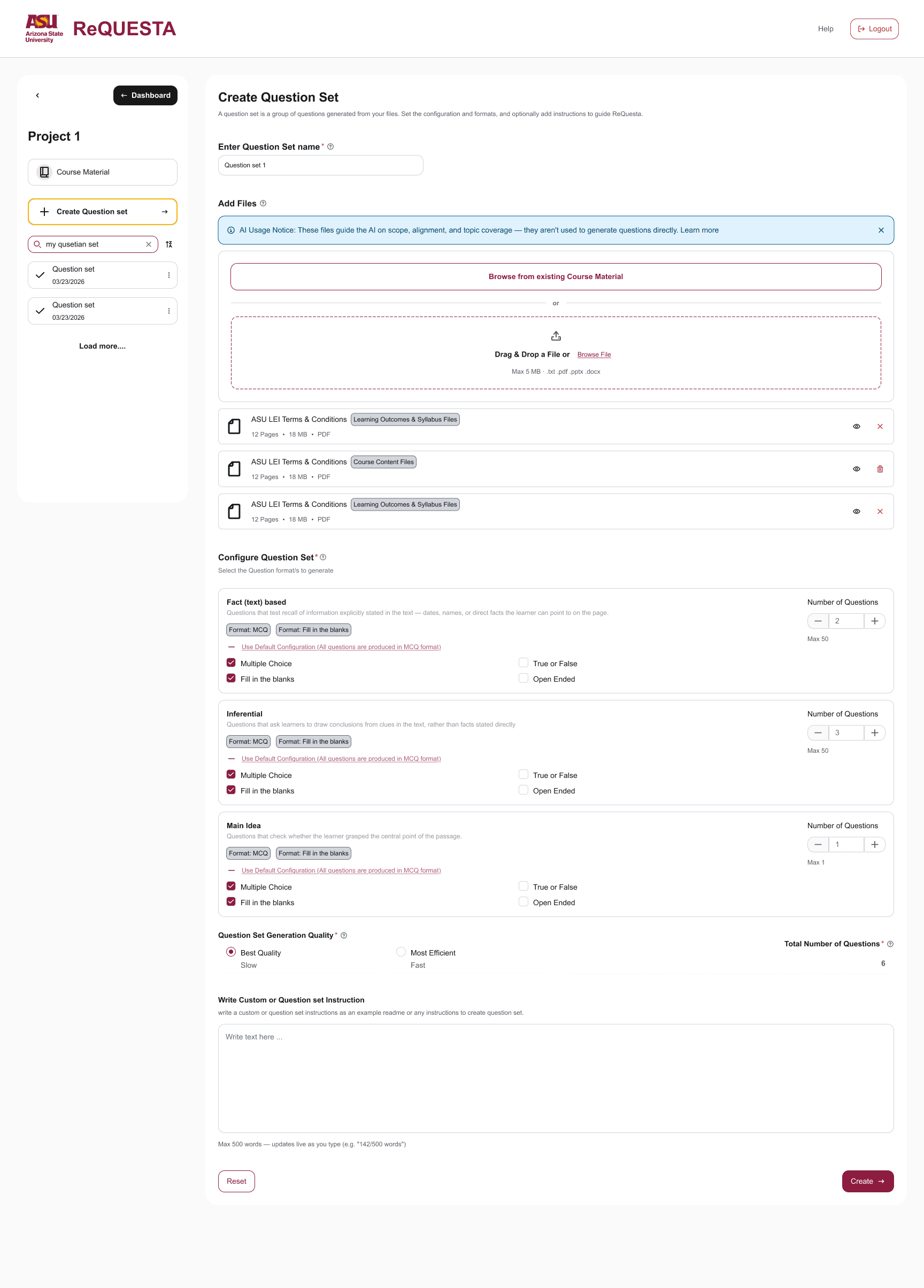Go back to the Dashboard
924x1288 pixels.
click(x=145, y=95)
